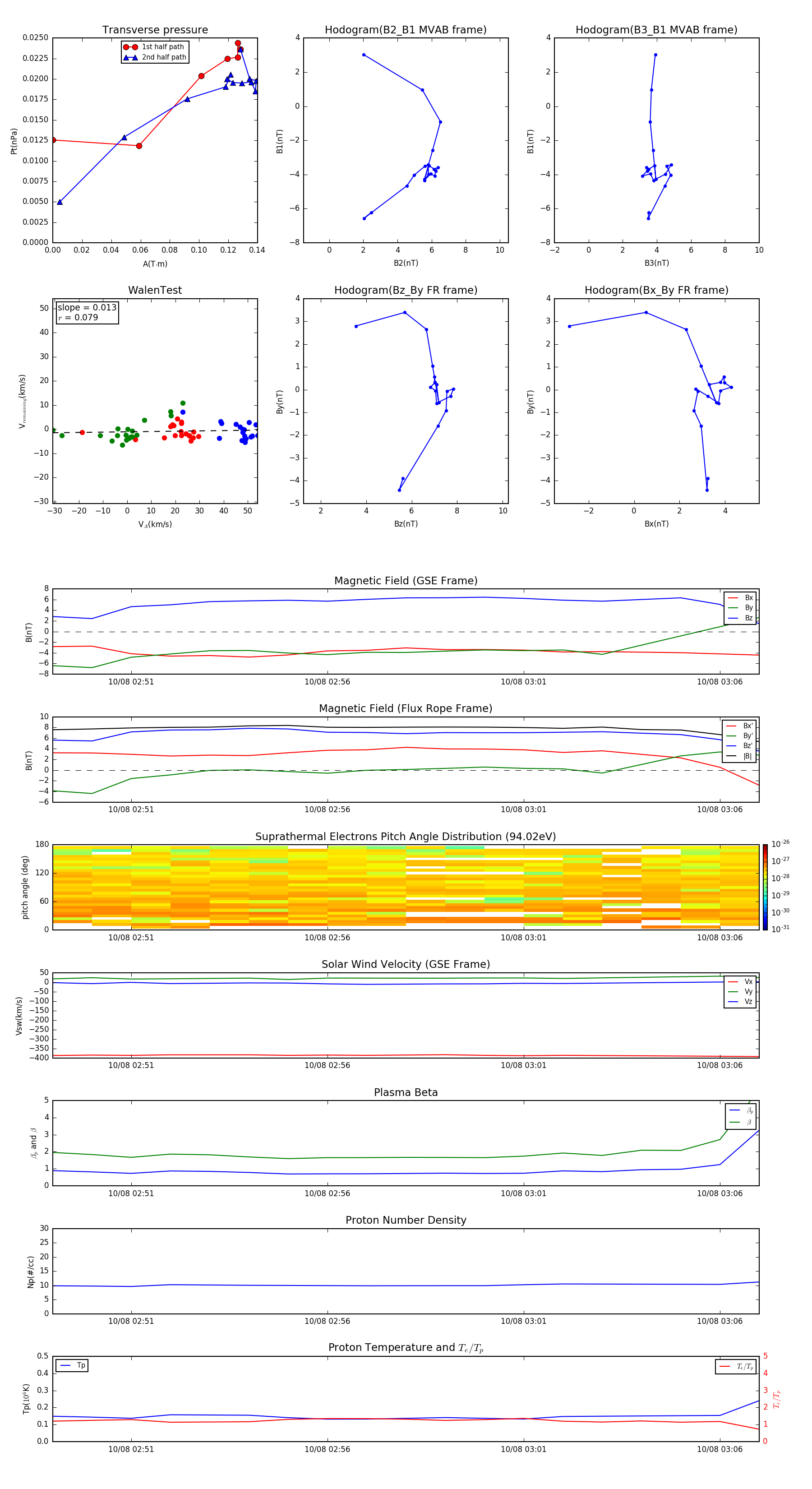812x1489 pixels.
Task: Click 'Magnetic Field (Flux Rope Frame)' title
Action: click(x=406, y=709)
